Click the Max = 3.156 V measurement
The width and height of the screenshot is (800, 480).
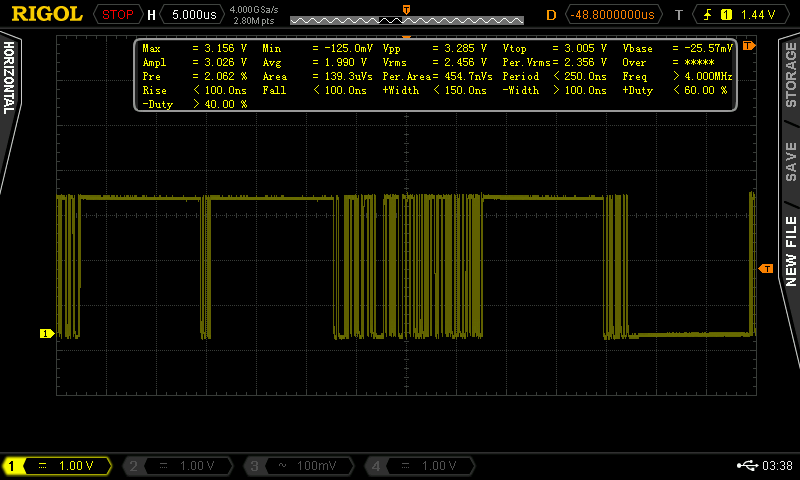[x=194, y=48]
